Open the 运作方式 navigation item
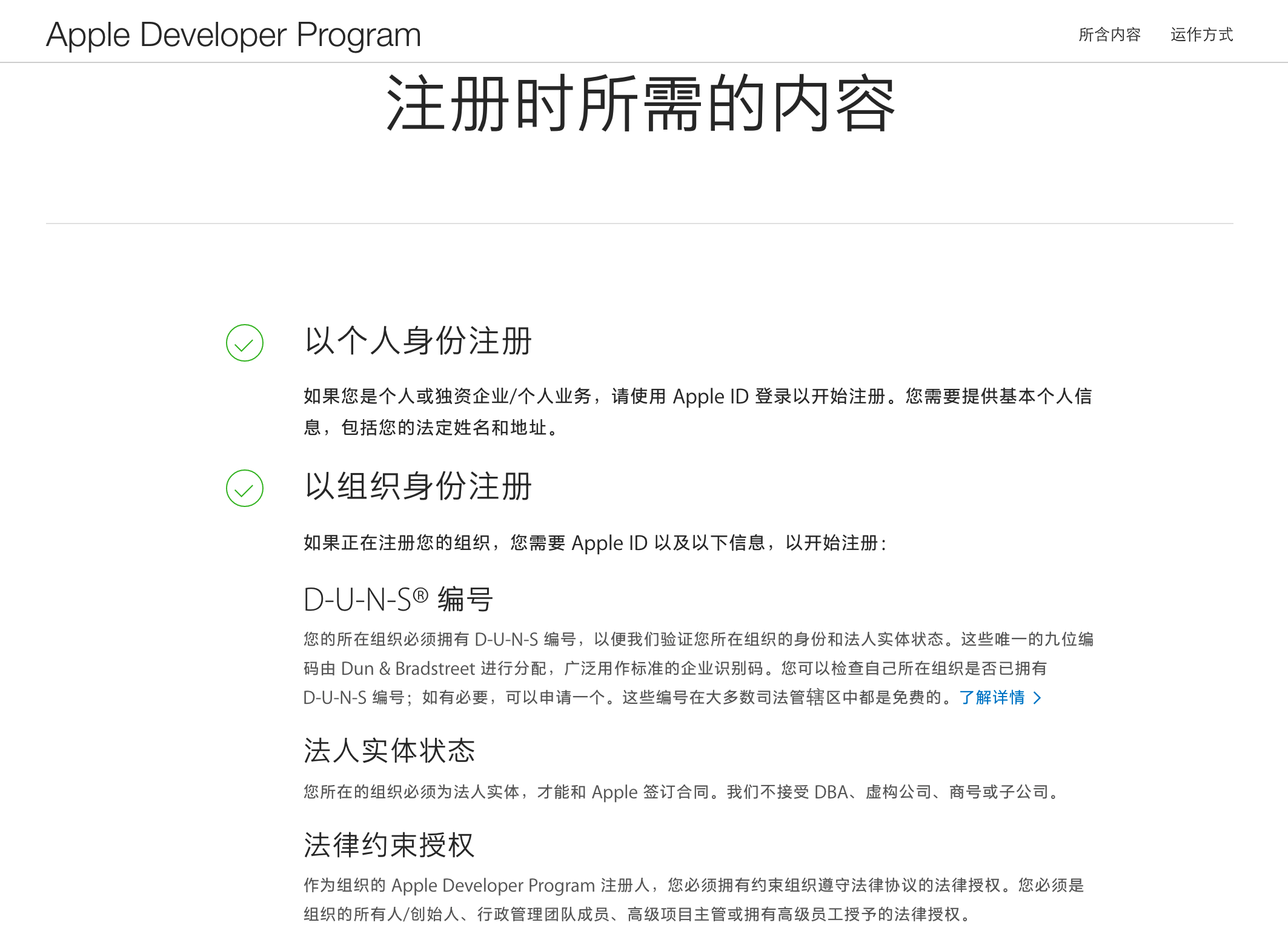 click(x=1201, y=35)
